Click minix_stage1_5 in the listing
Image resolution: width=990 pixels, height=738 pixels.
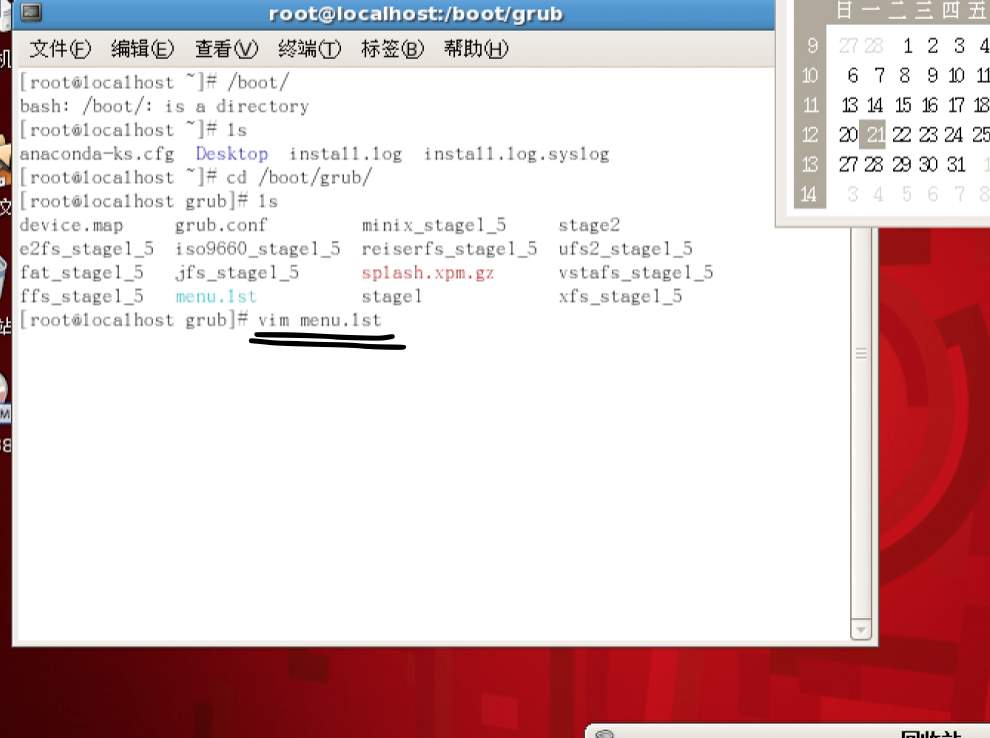tap(434, 225)
